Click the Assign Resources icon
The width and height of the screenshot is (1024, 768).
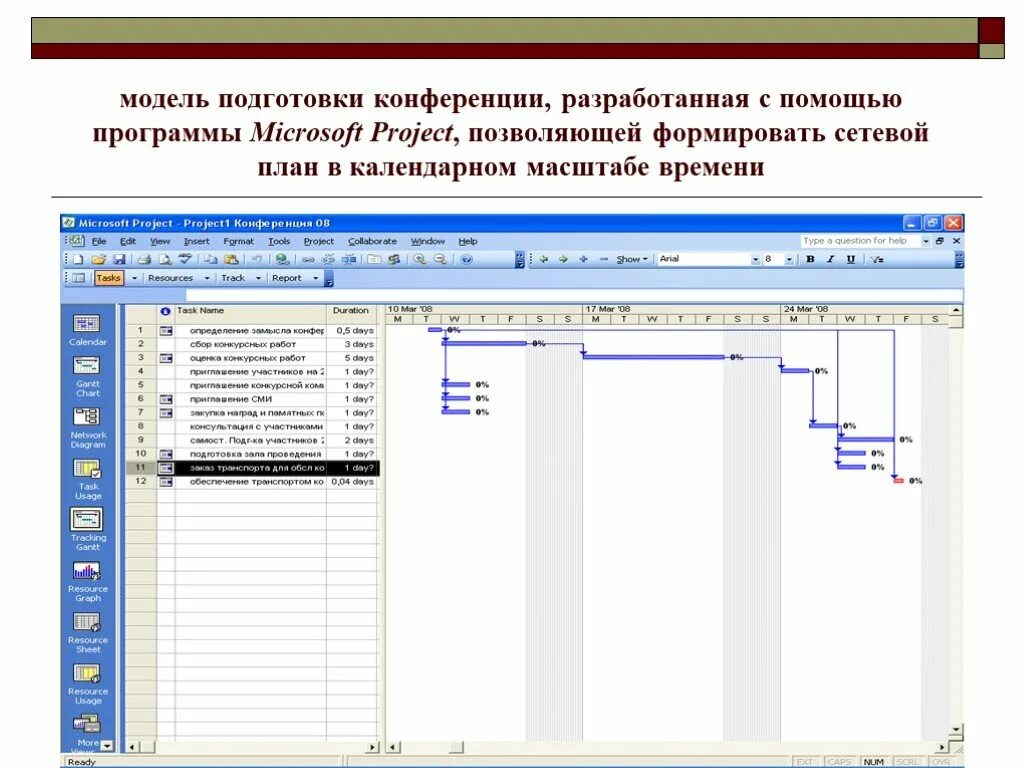point(394,259)
